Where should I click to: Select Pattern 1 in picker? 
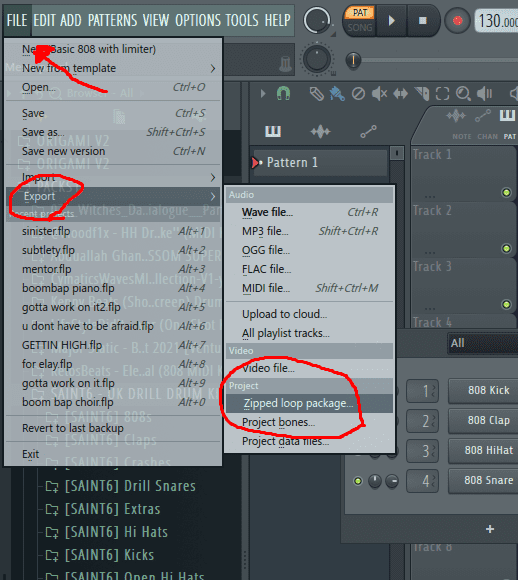[x=320, y=162]
